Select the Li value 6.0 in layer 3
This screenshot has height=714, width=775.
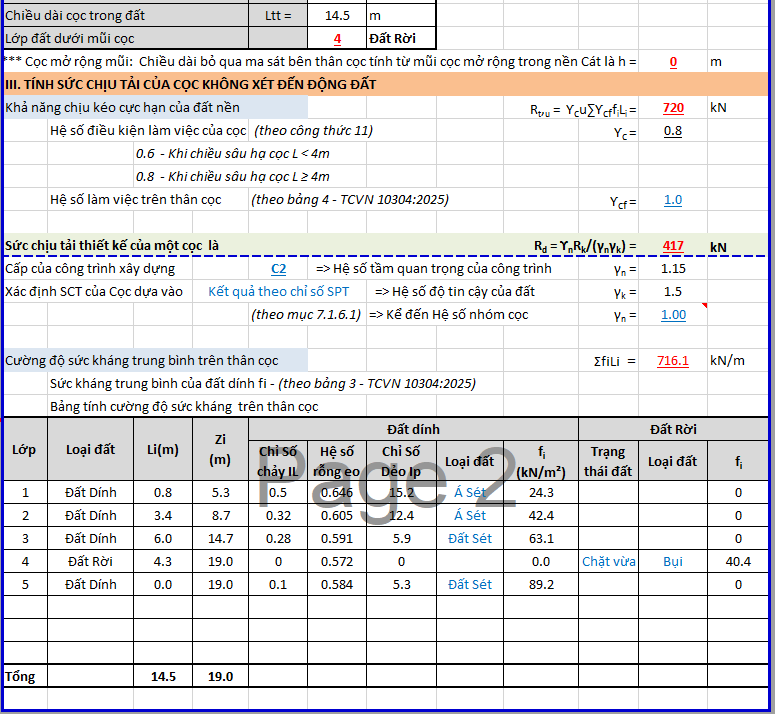164,539
